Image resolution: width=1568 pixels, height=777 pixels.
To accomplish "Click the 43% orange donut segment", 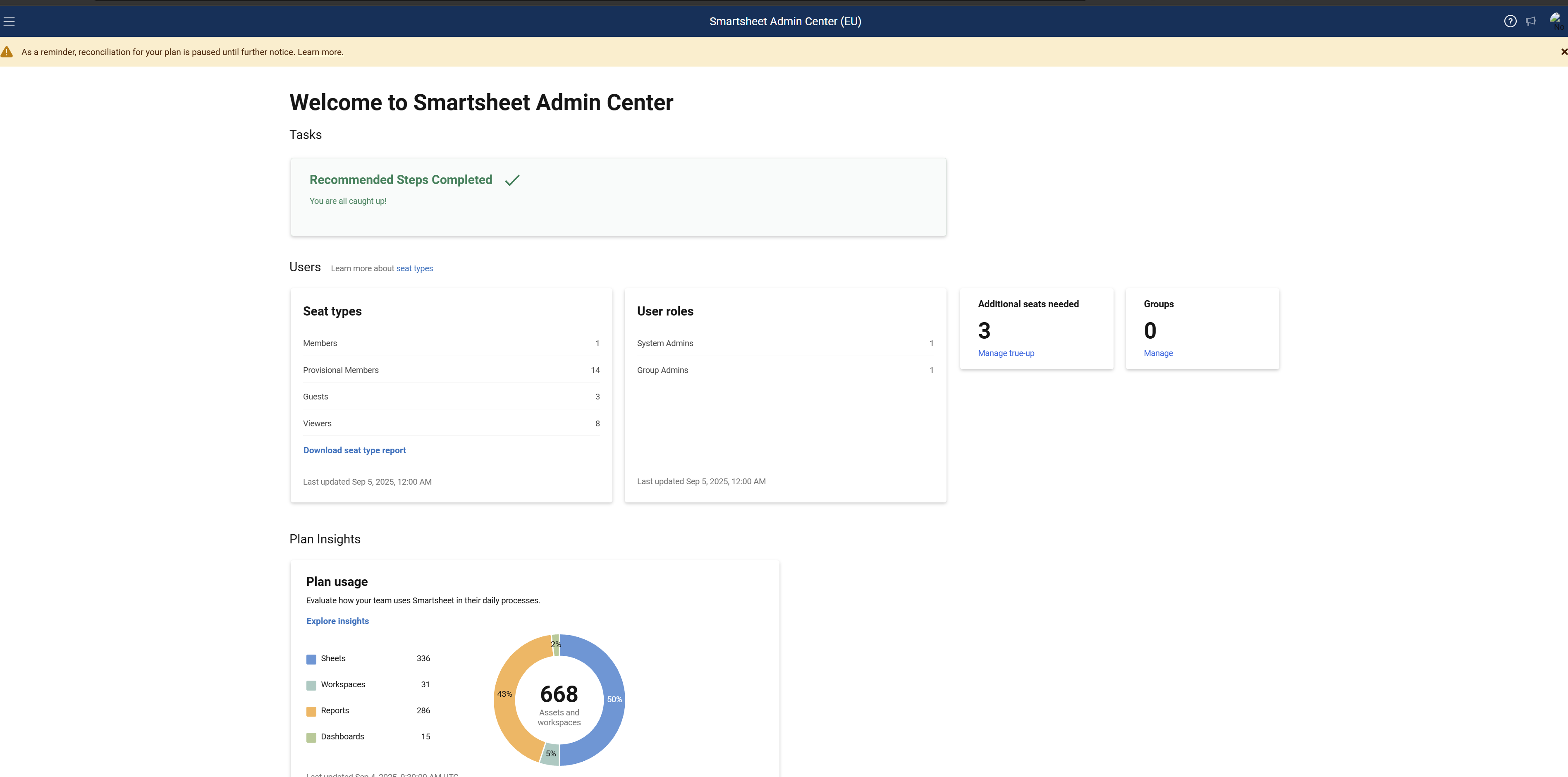I will (x=505, y=694).
